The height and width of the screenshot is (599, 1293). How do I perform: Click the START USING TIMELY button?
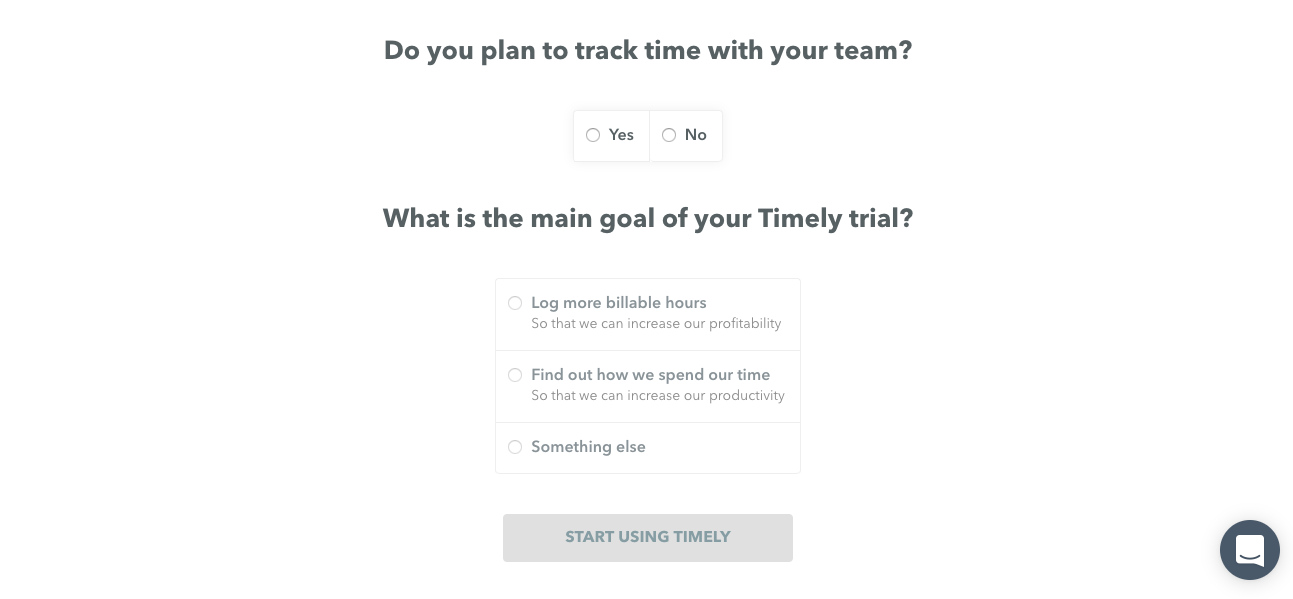pos(648,538)
